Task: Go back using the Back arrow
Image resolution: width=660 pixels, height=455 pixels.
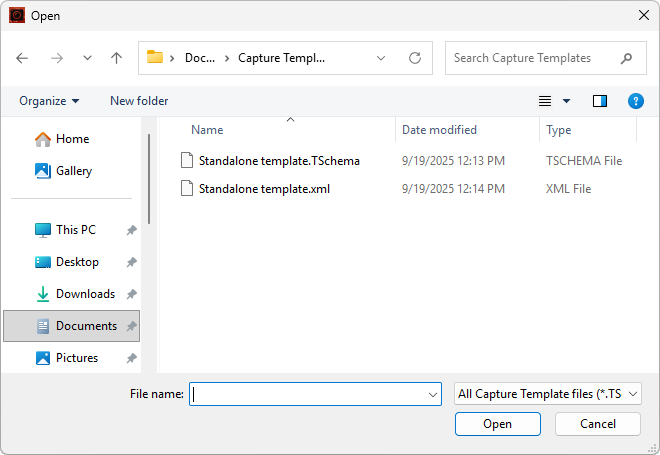Action: pos(22,58)
